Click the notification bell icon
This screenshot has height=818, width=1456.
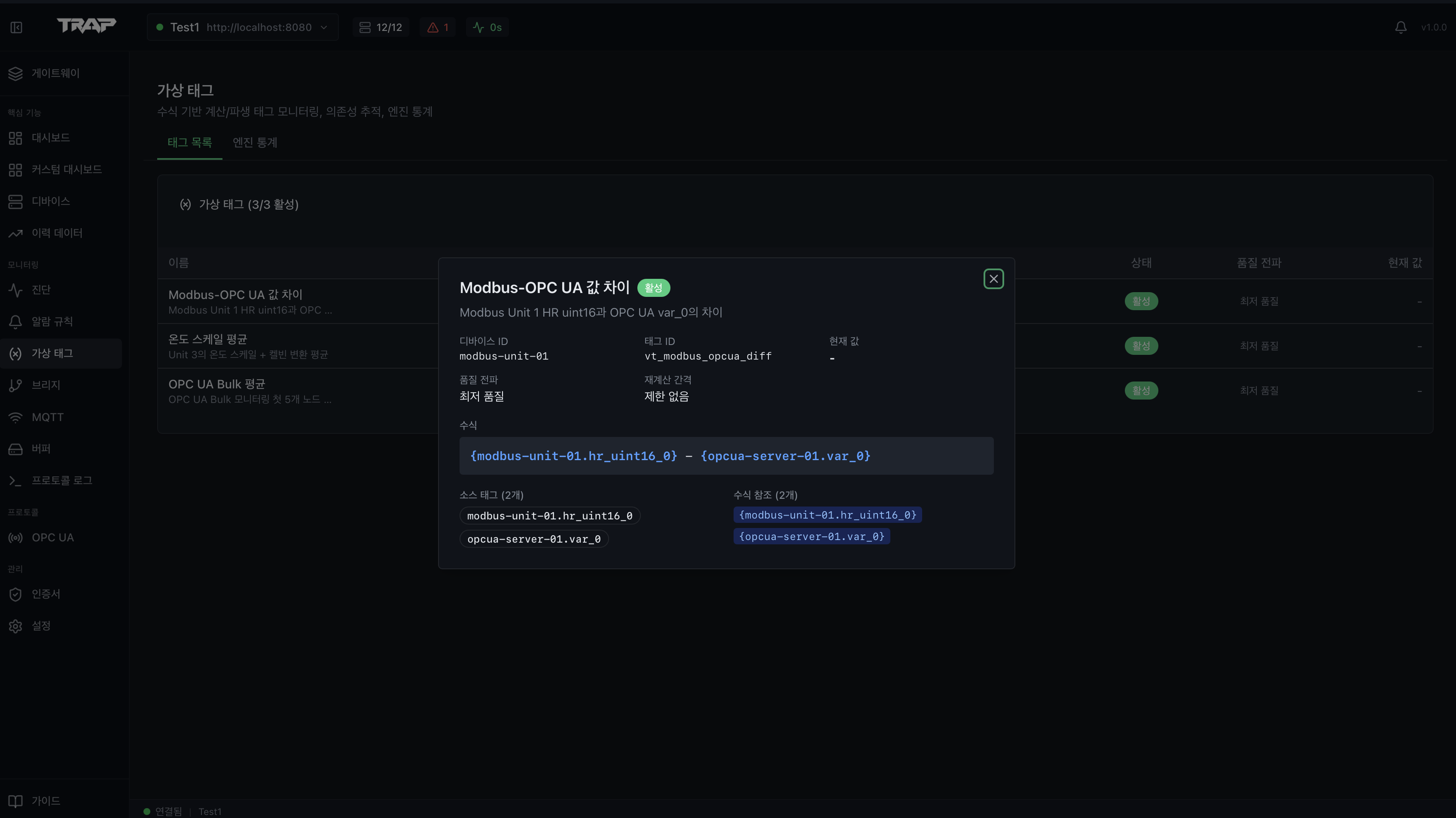pyautogui.click(x=1400, y=27)
